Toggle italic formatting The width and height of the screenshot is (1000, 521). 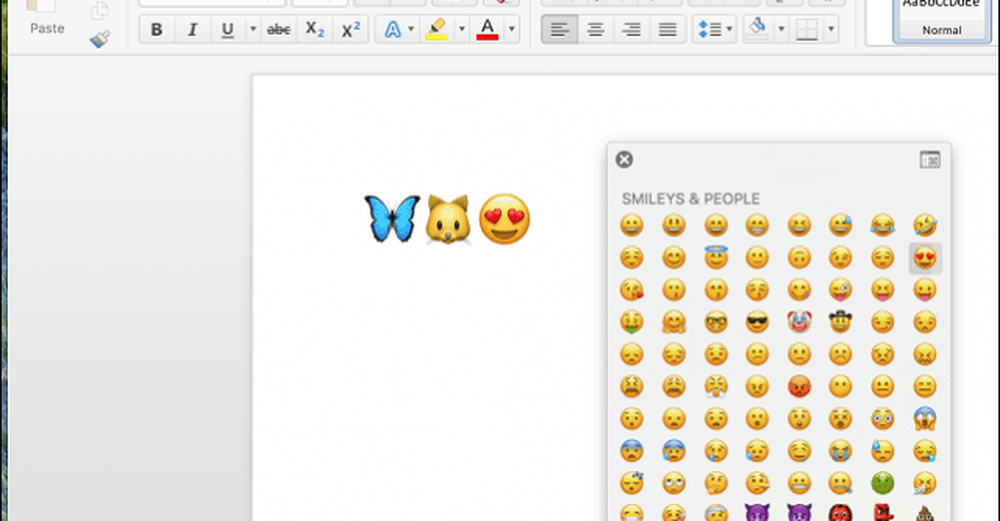(x=191, y=30)
